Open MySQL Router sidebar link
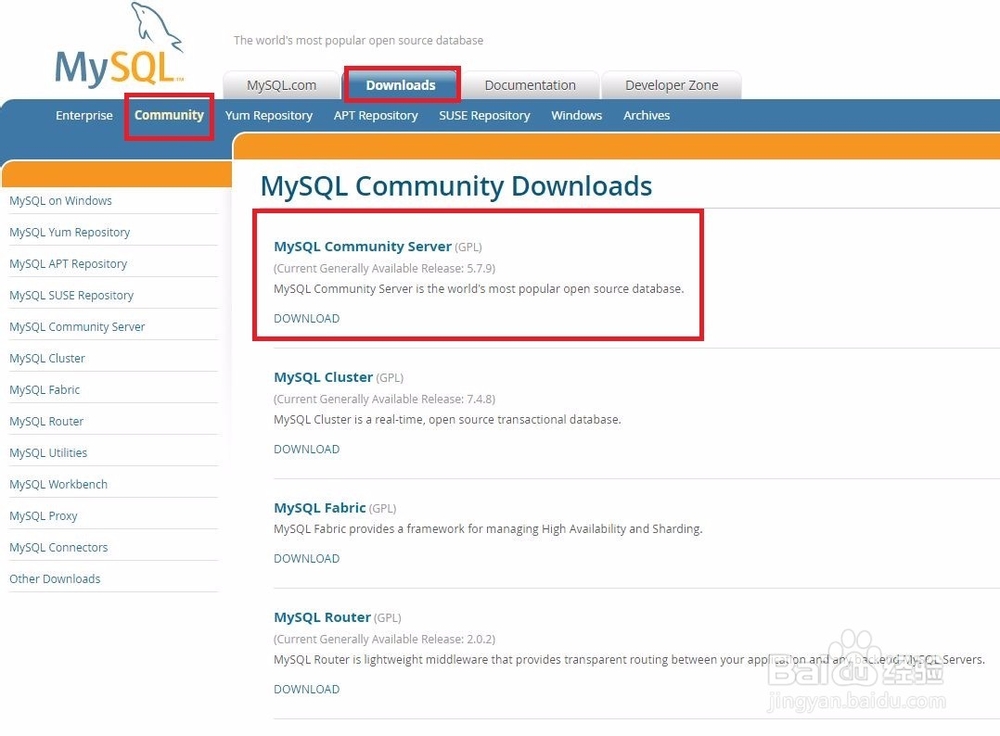The image size is (1000, 736). click(47, 422)
